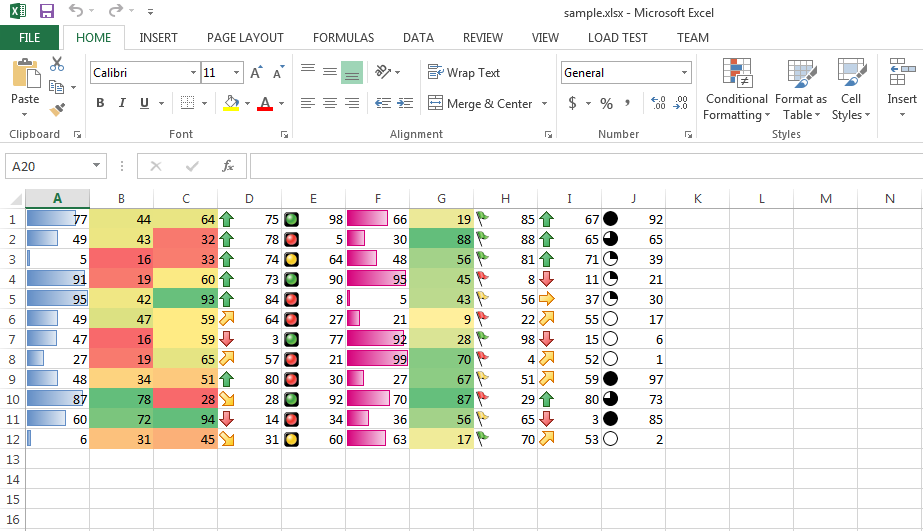Viewport: 923px width, 531px height.
Task: Select column F header
Action: (x=377, y=199)
